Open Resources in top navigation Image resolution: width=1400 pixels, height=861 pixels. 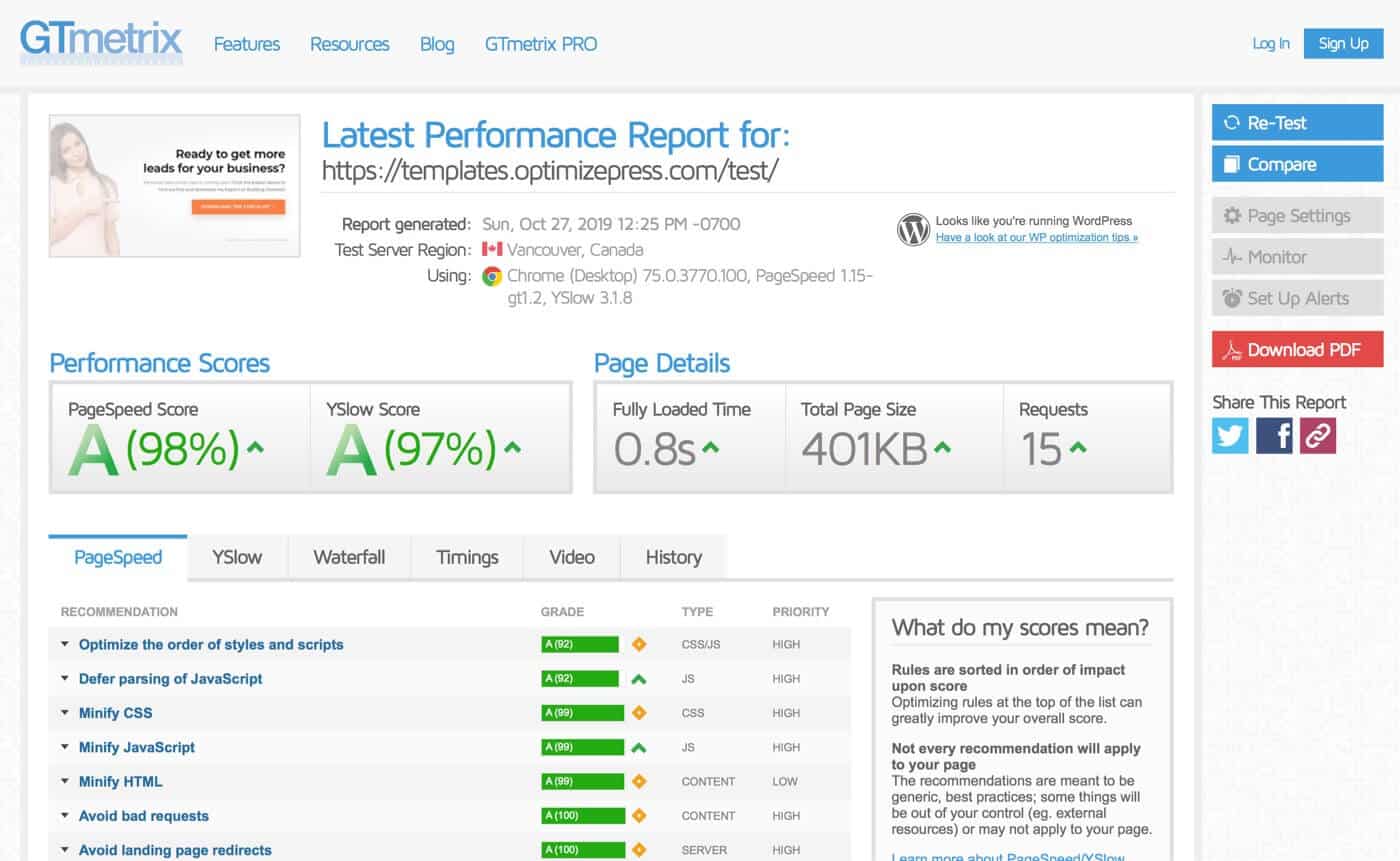coord(350,44)
